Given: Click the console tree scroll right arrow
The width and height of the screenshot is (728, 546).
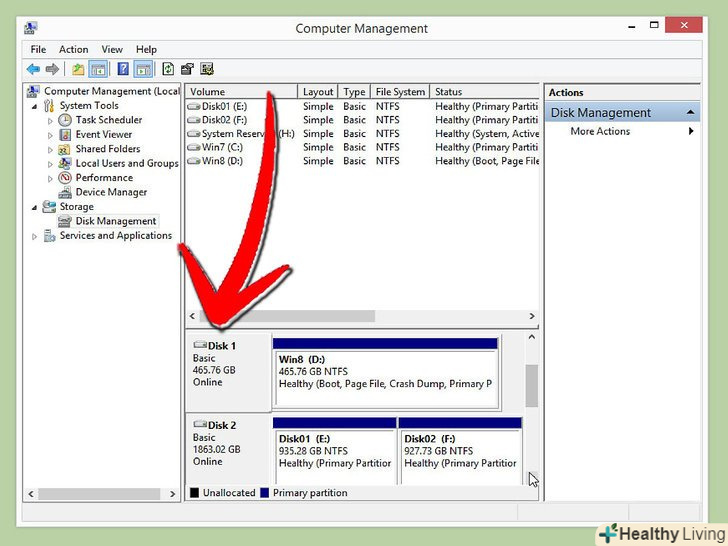Looking at the screenshot, I should (x=172, y=494).
